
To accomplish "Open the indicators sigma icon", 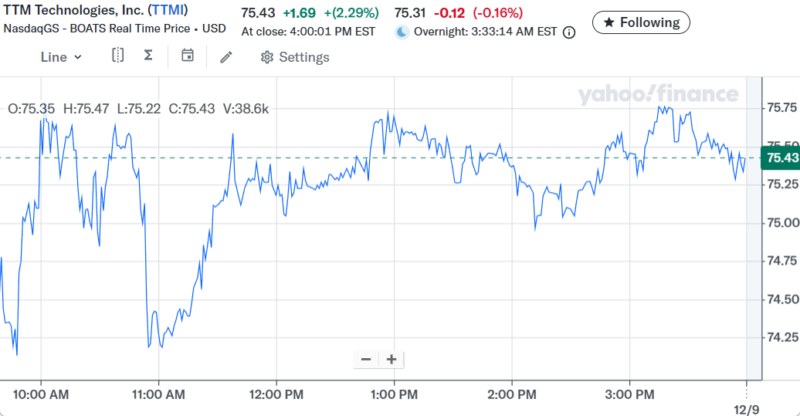I will pos(148,56).
